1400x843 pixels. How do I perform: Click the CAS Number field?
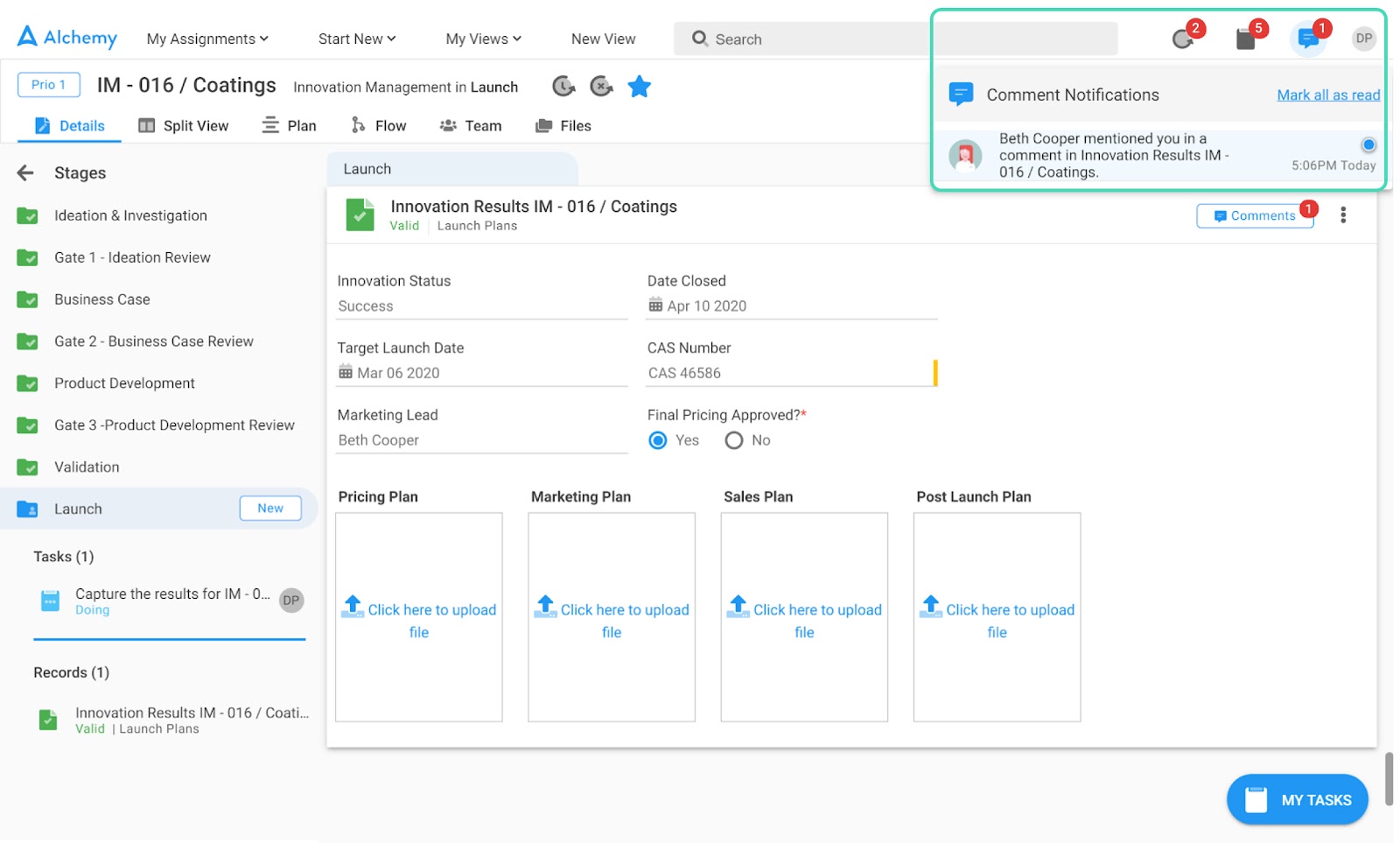pos(791,373)
